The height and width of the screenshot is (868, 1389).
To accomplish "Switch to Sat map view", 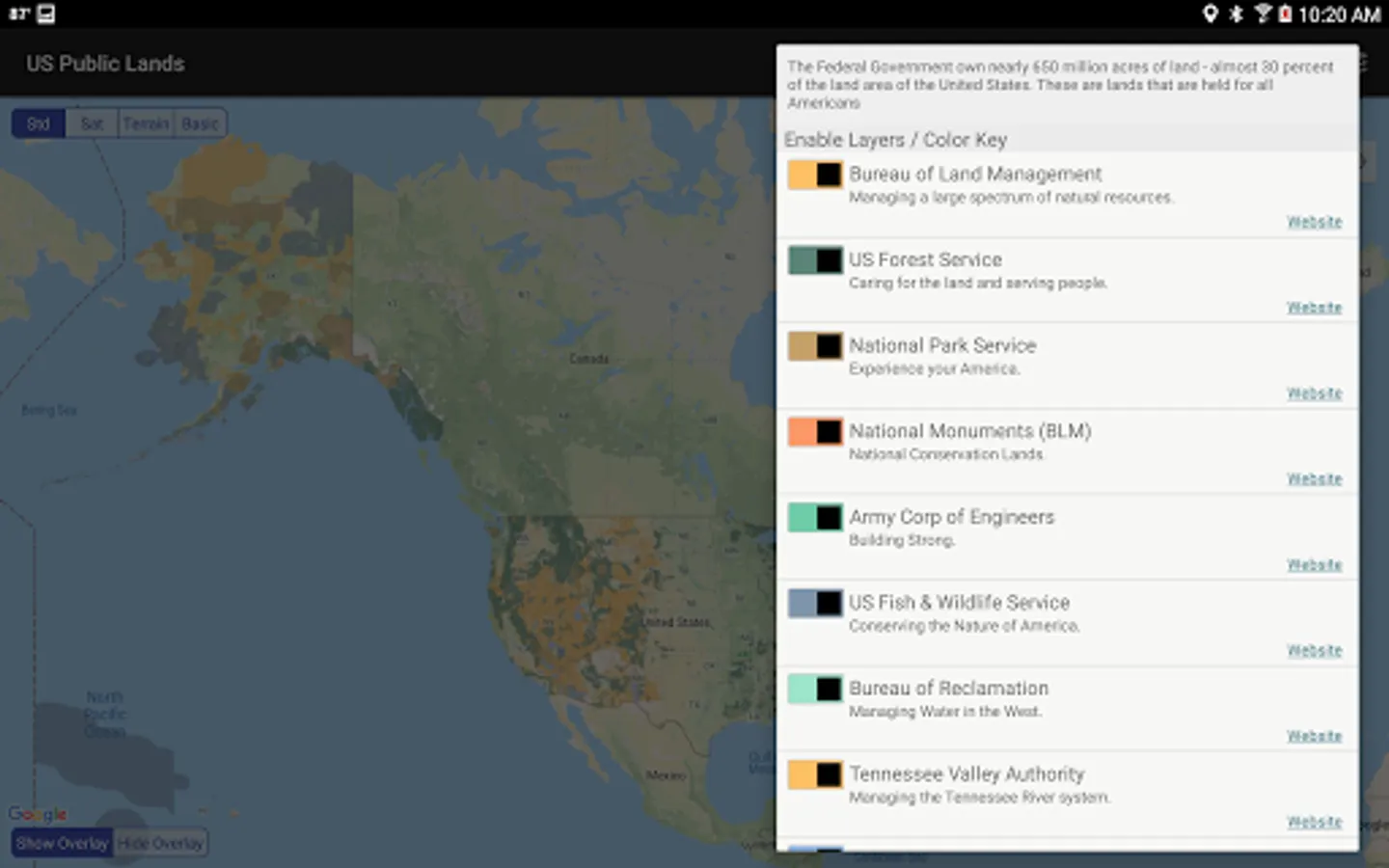I will [92, 123].
